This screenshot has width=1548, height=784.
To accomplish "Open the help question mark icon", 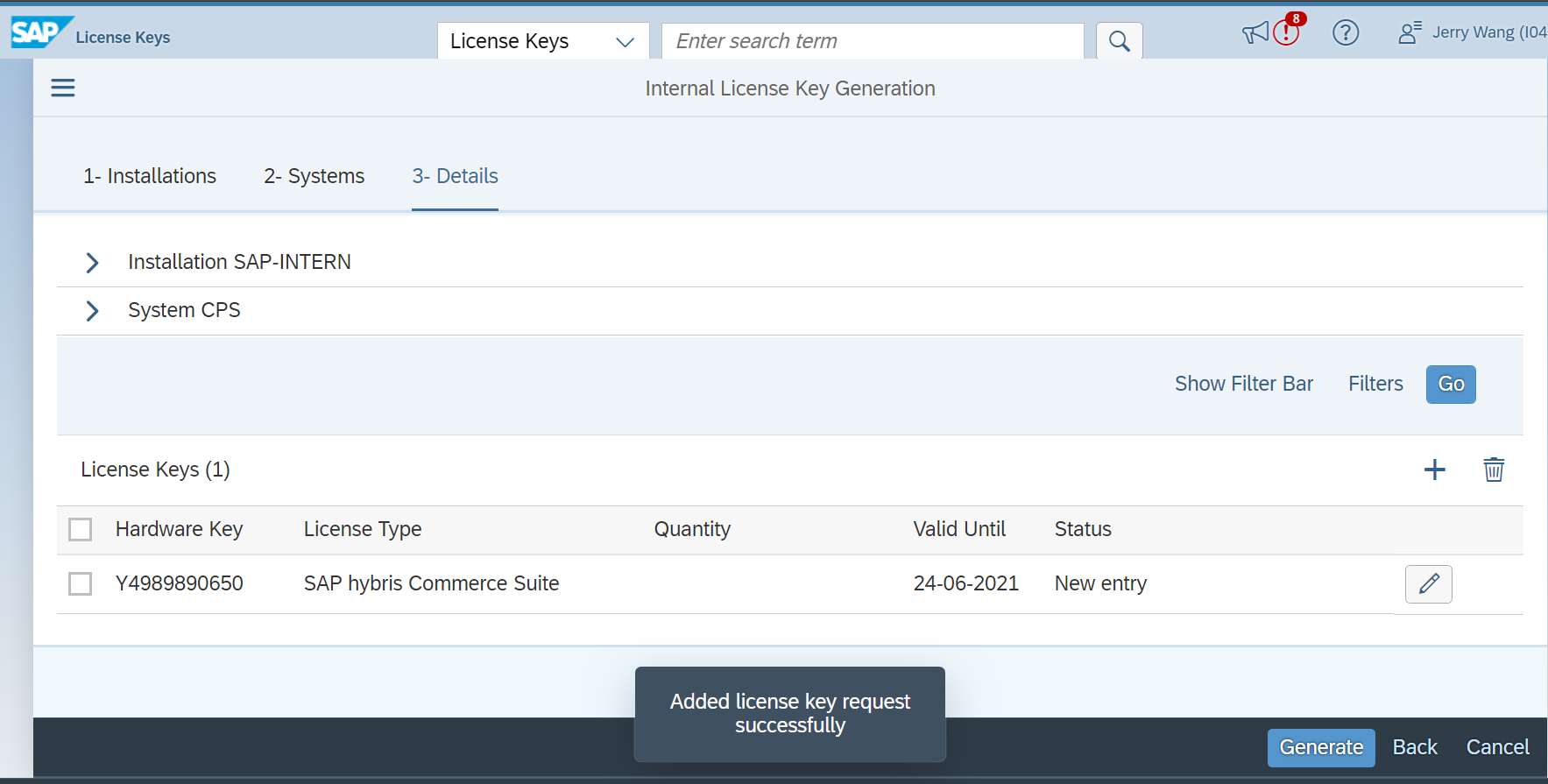I will [1345, 33].
